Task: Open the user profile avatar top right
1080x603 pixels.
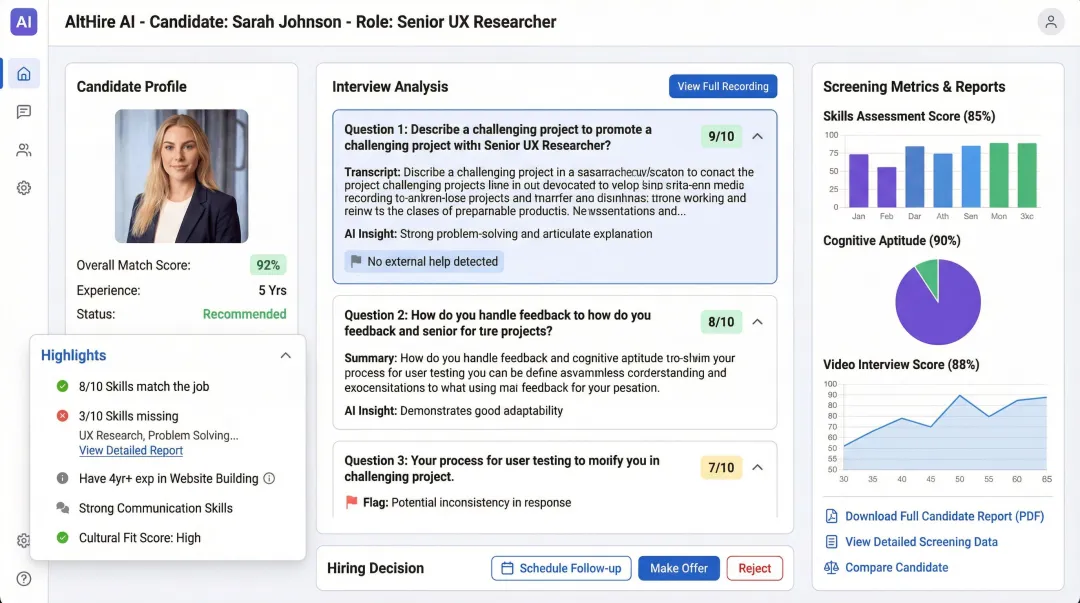Action: [x=1050, y=21]
